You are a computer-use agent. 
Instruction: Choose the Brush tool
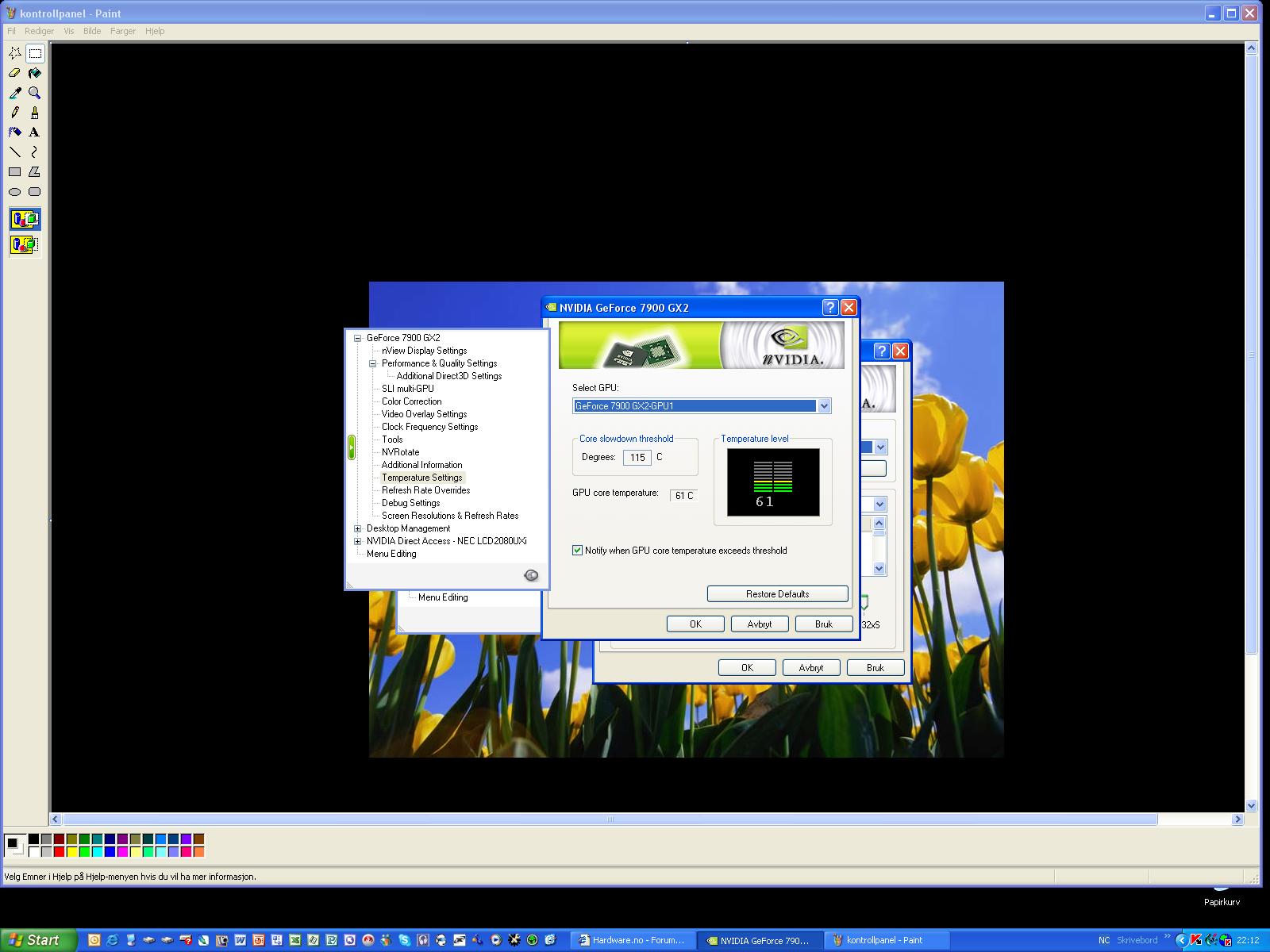pos(35,113)
